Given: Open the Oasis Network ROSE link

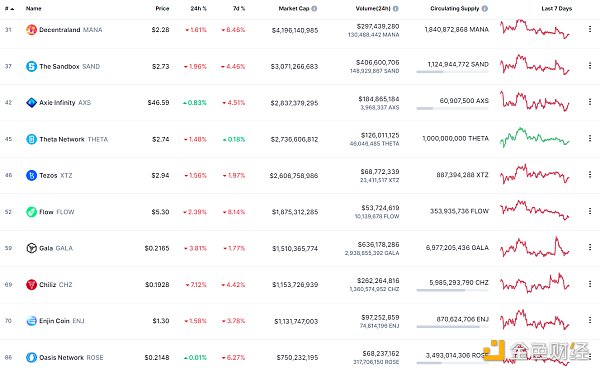Looking at the screenshot, I should tap(71, 357).
